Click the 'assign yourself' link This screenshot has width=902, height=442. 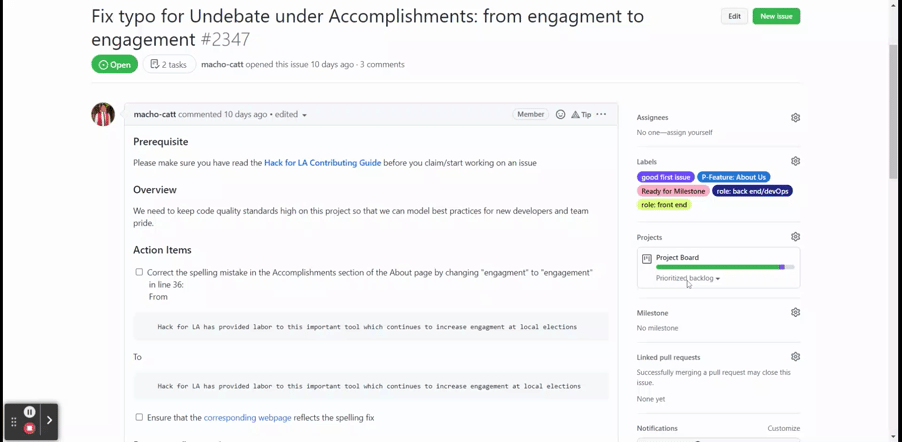pos(688,132)
